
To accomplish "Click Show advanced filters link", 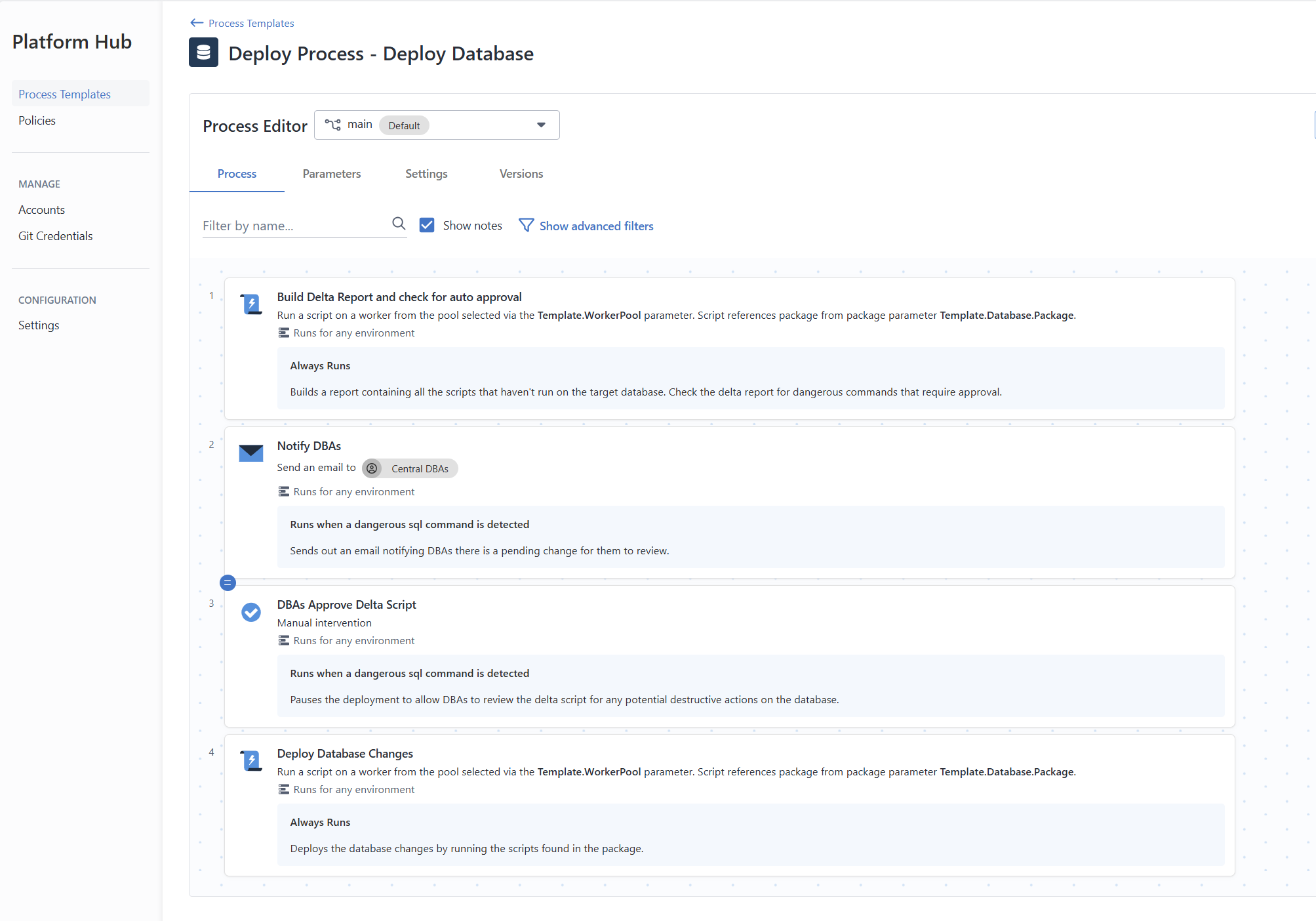I will tap(596, 226).
